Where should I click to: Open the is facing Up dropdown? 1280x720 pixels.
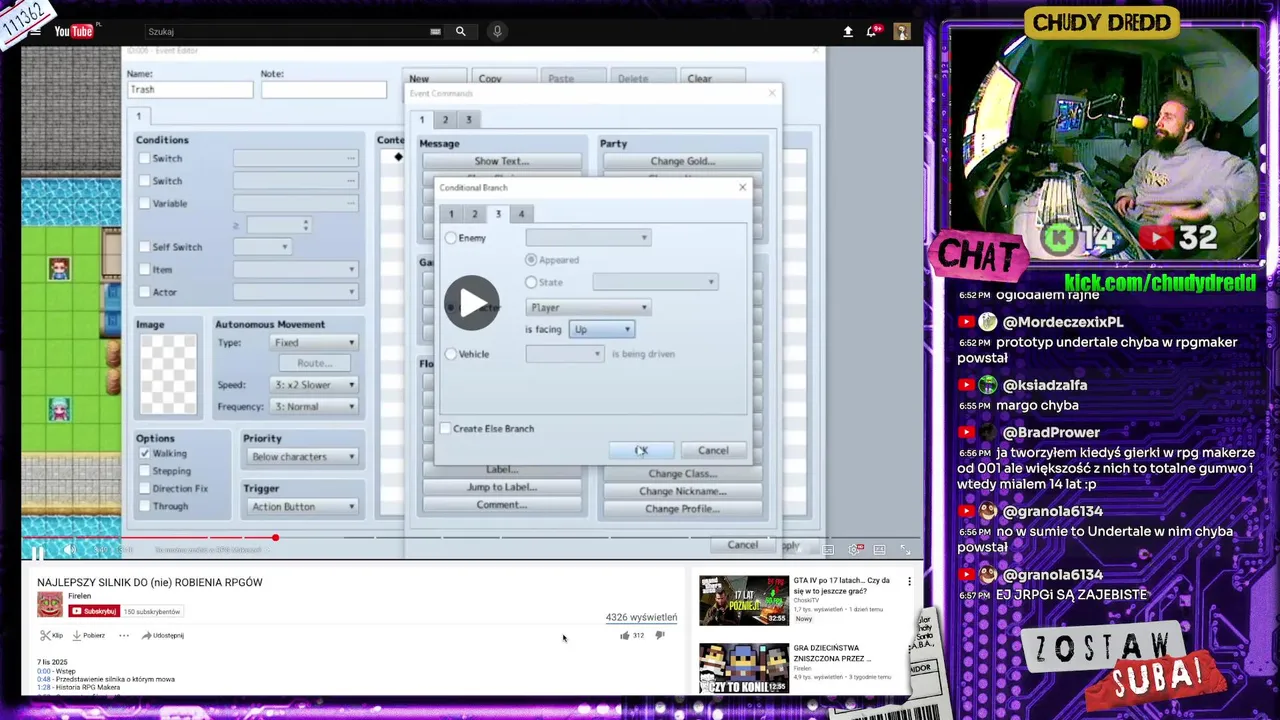[602, 329]
